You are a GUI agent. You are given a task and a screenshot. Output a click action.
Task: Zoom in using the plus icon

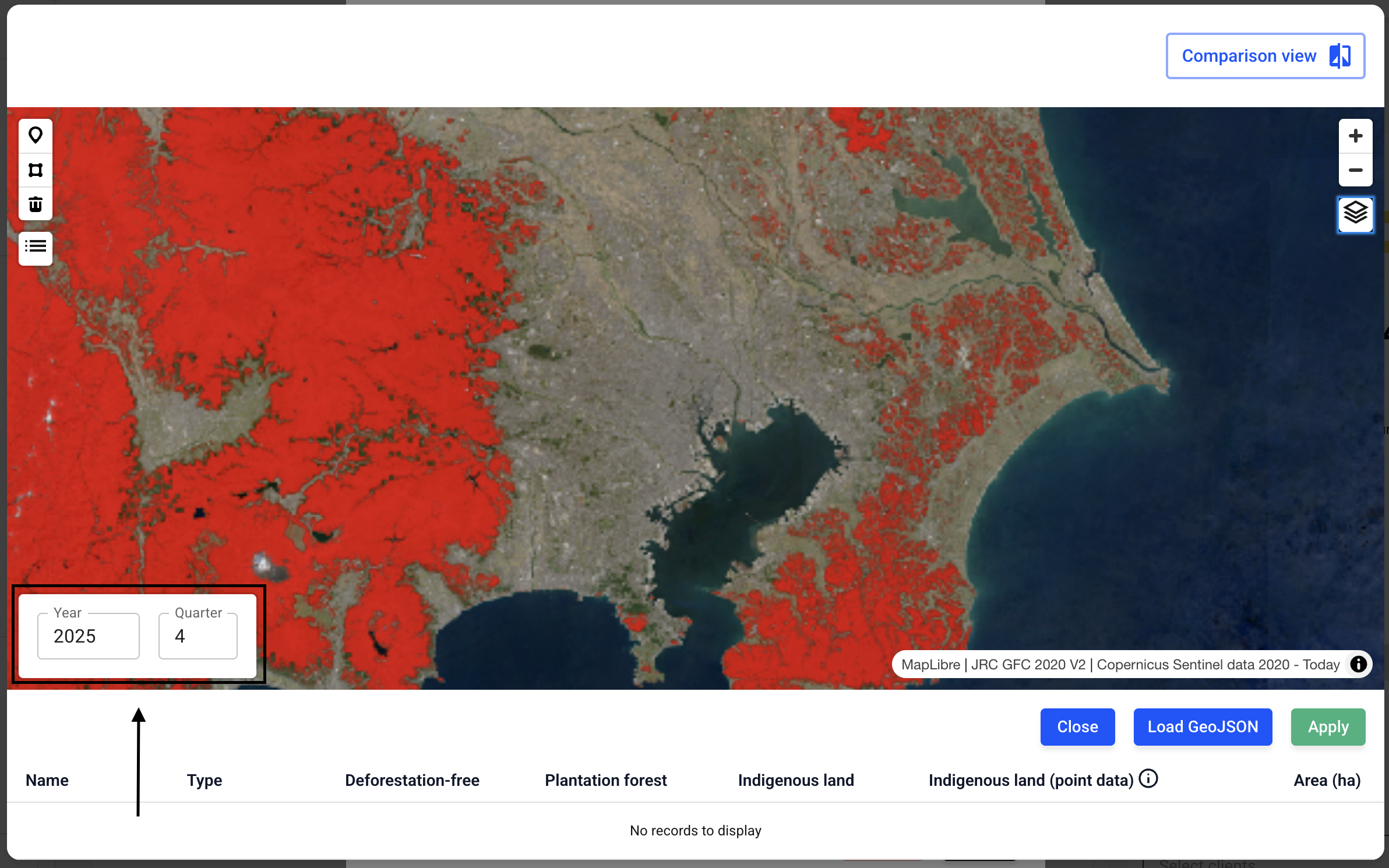click(x=1355, y=136)
